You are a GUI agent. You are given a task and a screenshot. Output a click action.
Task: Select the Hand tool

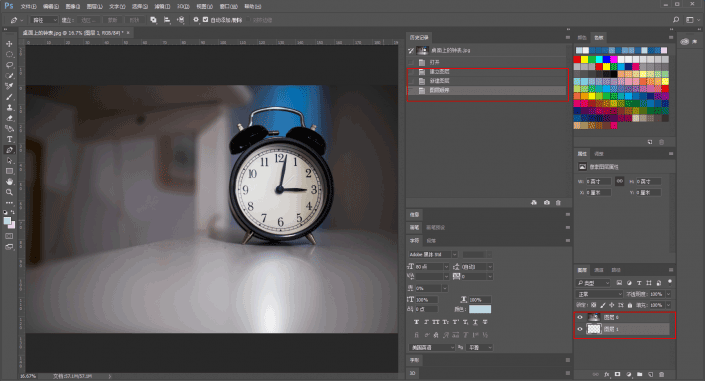(x=9, y=182)
